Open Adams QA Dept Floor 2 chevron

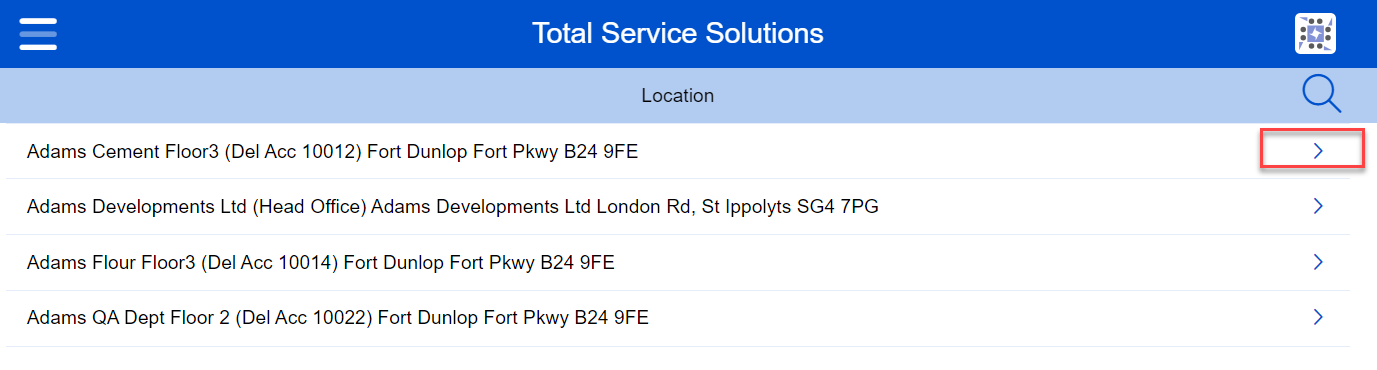1318,318
